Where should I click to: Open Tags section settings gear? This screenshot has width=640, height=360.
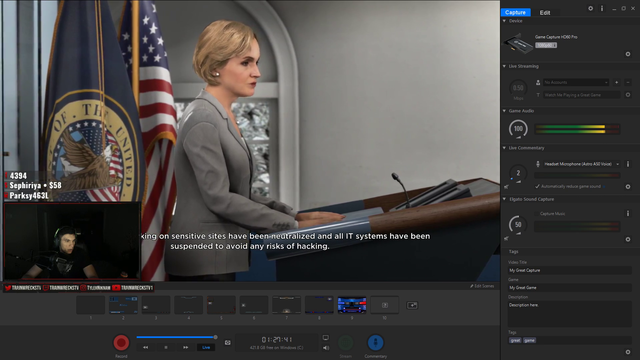[628, 352]
